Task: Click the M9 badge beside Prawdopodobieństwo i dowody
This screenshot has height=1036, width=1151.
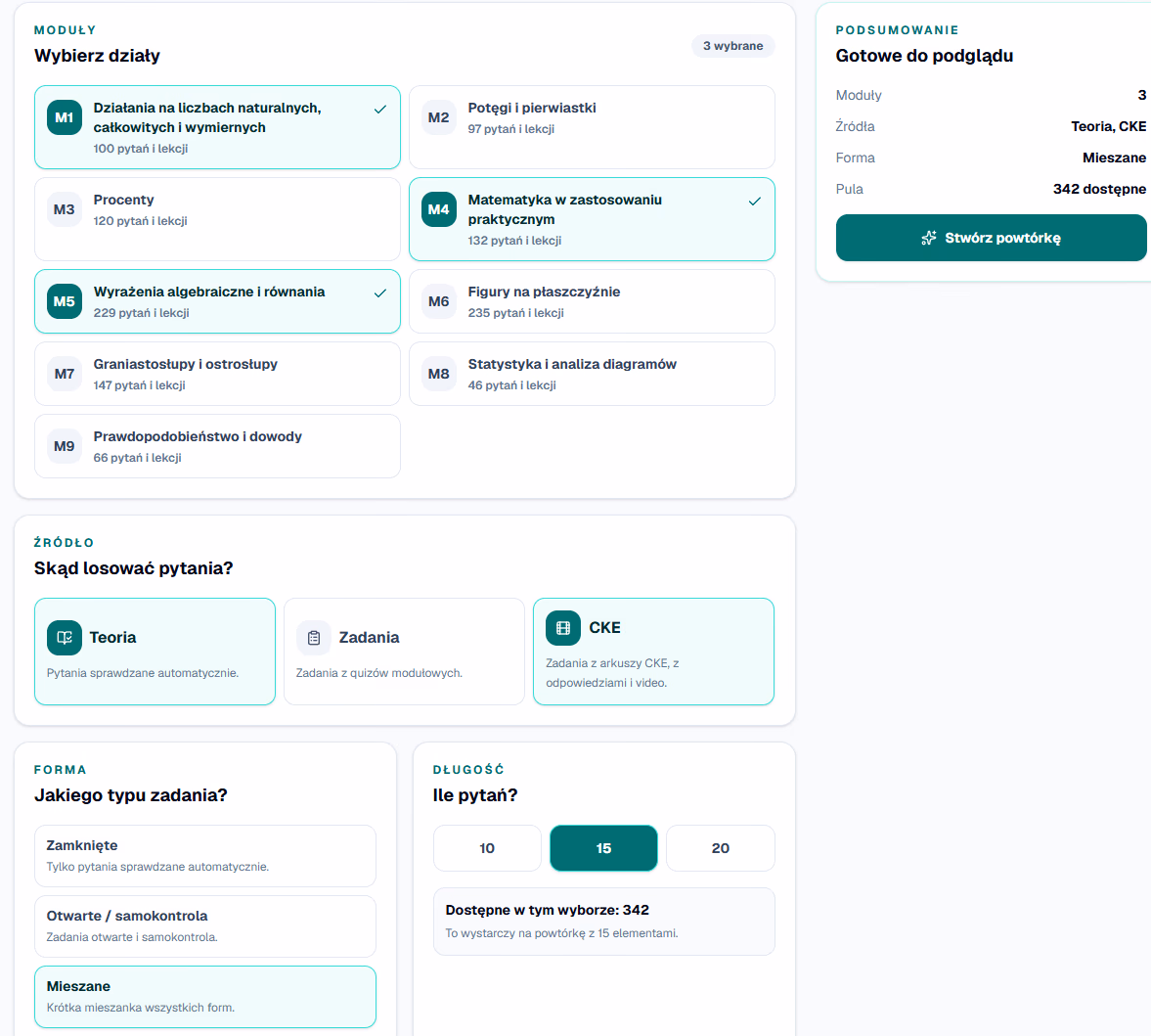Action: (65, 446)
